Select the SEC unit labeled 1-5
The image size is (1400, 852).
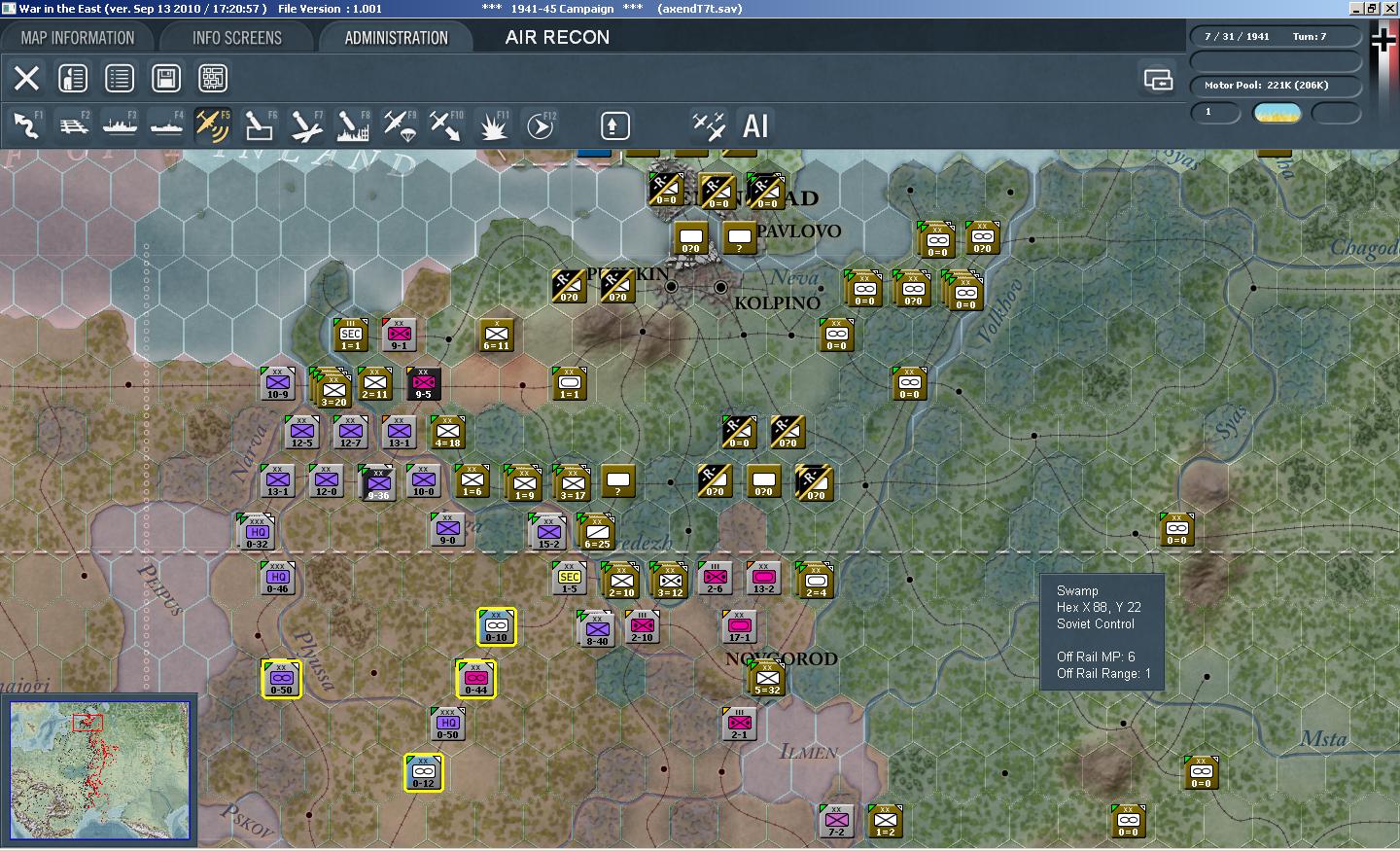pyautogui.click(x=570, y=577)
